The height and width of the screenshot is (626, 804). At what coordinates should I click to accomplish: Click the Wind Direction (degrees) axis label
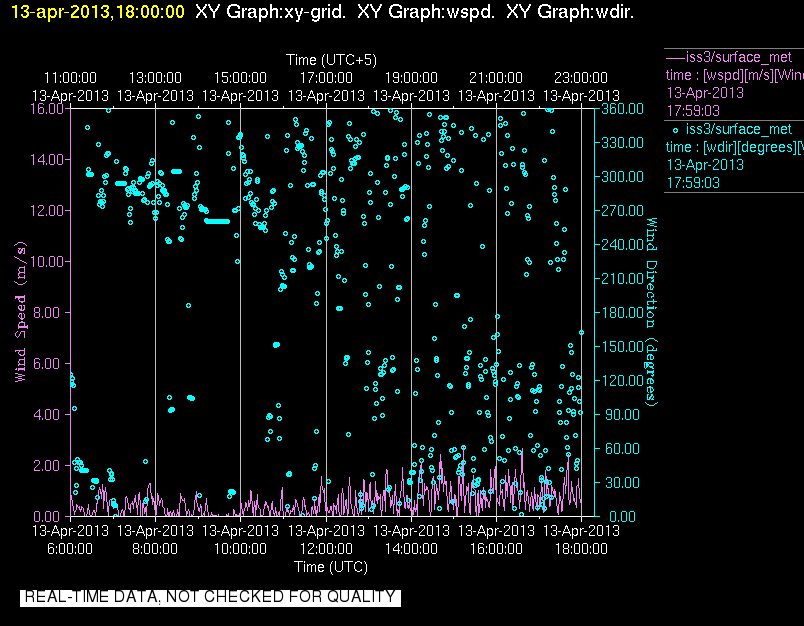651,312
